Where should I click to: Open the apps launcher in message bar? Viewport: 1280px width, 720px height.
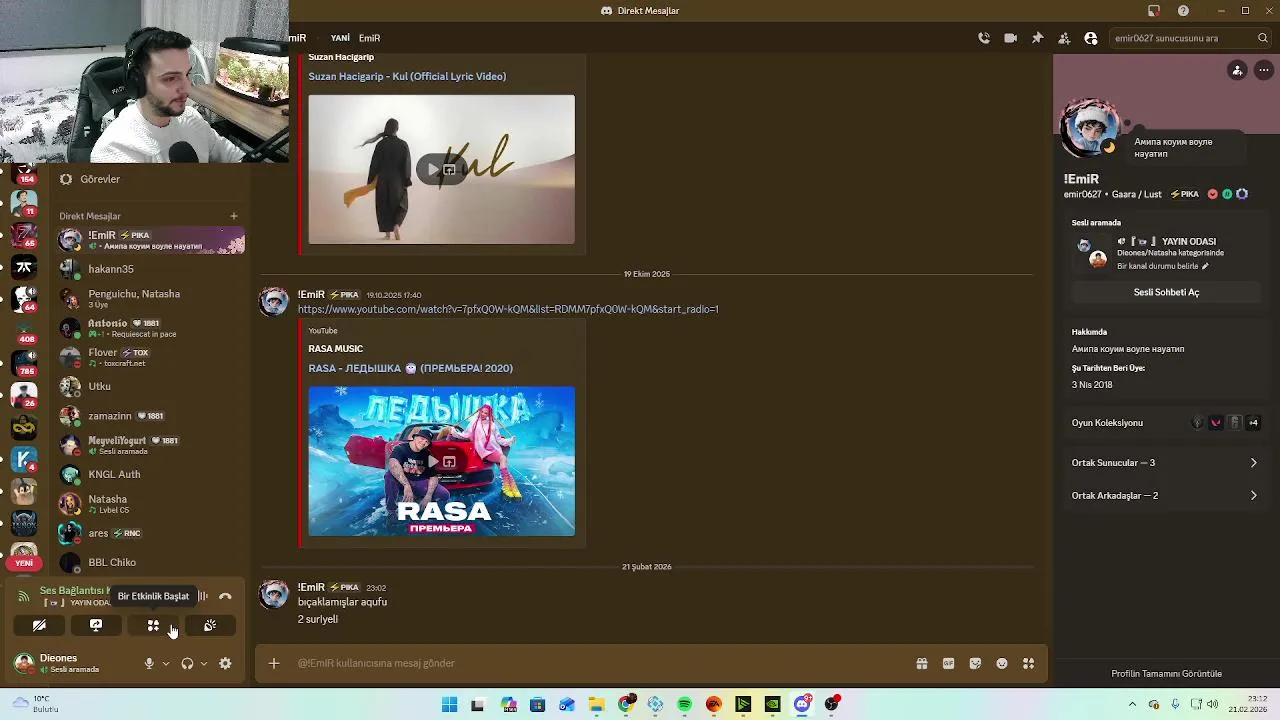click(x=1029, y=663)
